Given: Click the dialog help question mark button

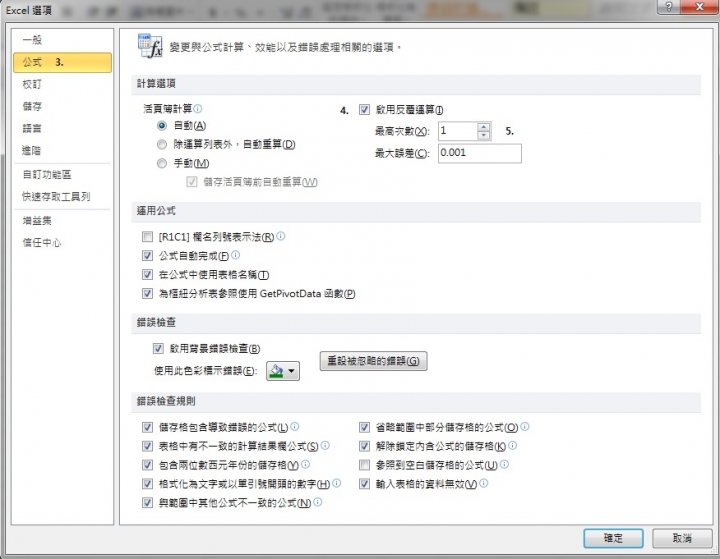Looking at the screenshot, I should click(669, 6).
